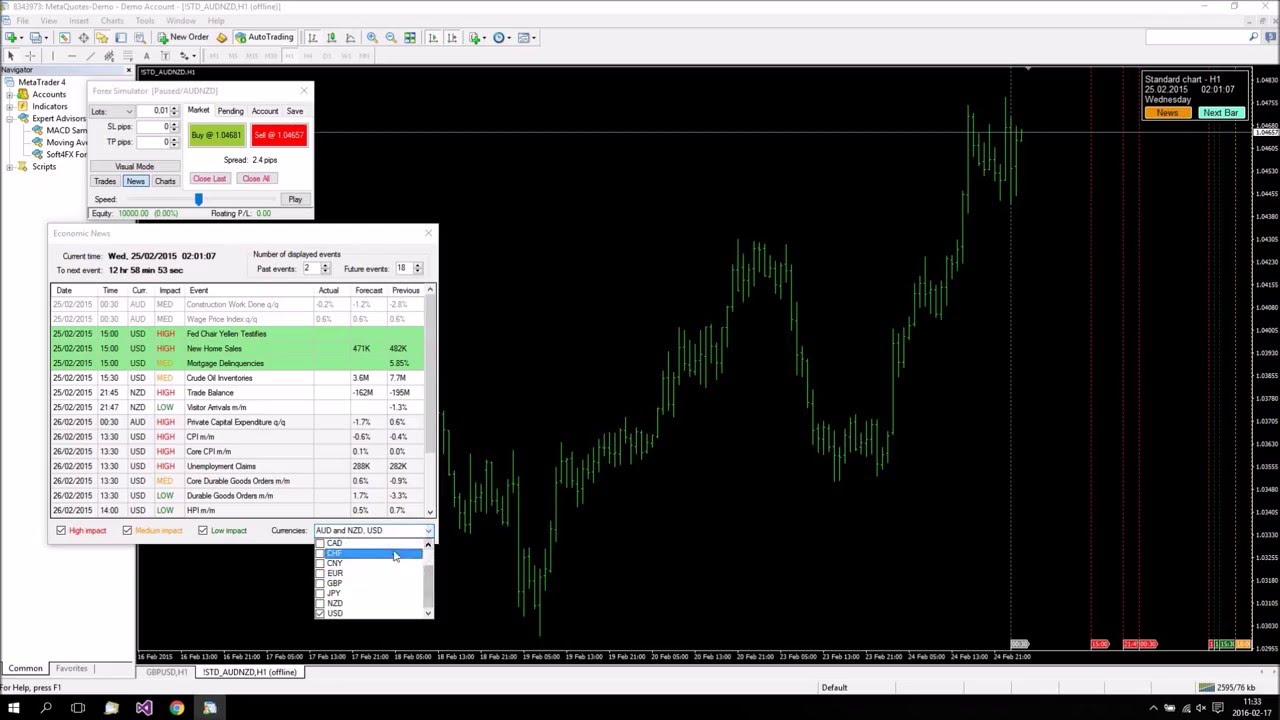This screenshot has height=720, width=1280.
Task: Toggle the AutoTrading button
Action: (264, 37)
